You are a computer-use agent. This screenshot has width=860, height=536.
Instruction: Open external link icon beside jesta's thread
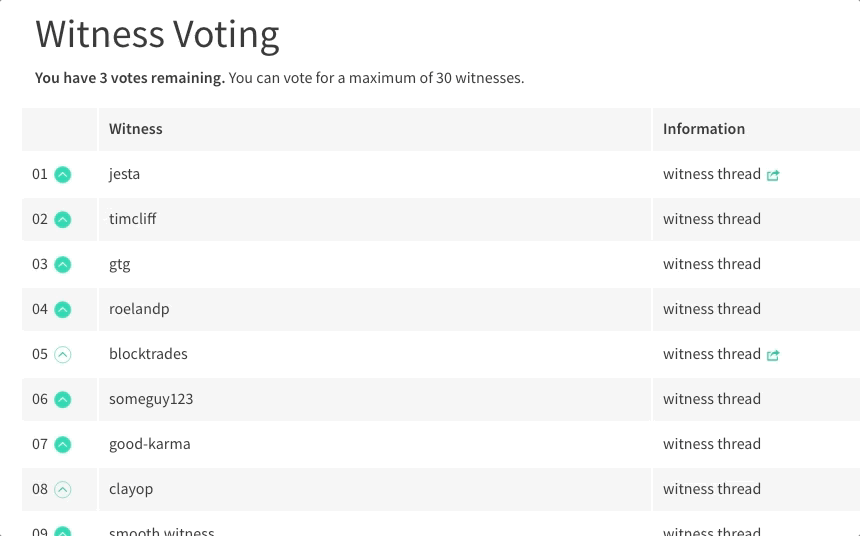[x=773, y=175]
